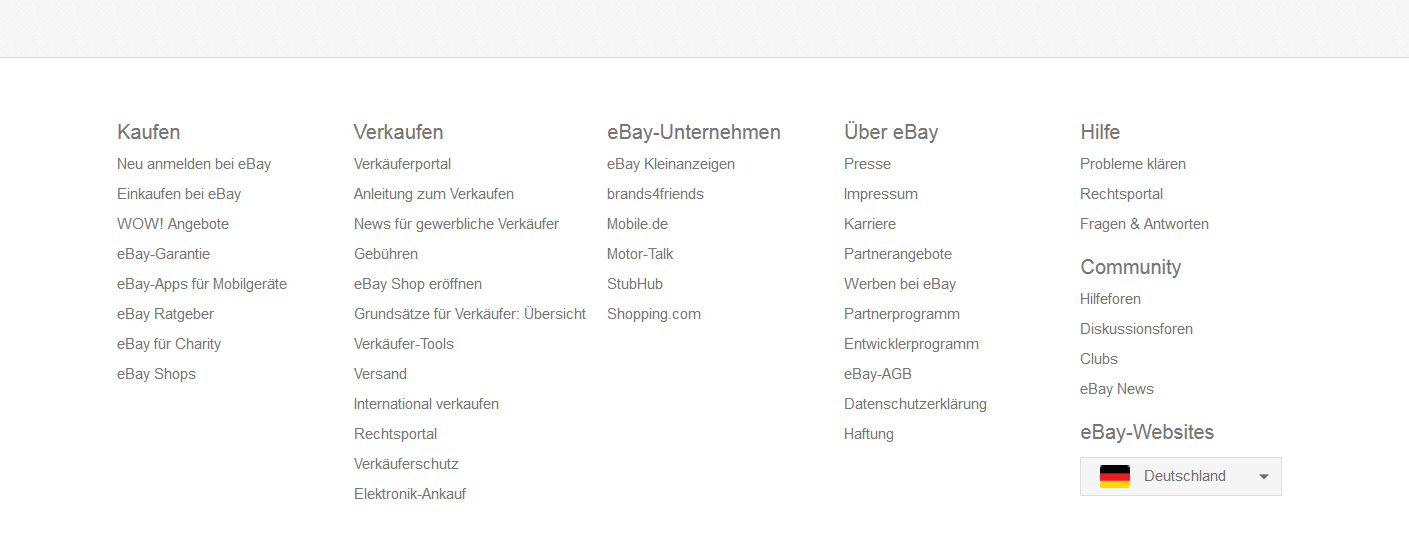Open the Verkäuferportal link
This screenshot has height=543, width=1409.
402,164
